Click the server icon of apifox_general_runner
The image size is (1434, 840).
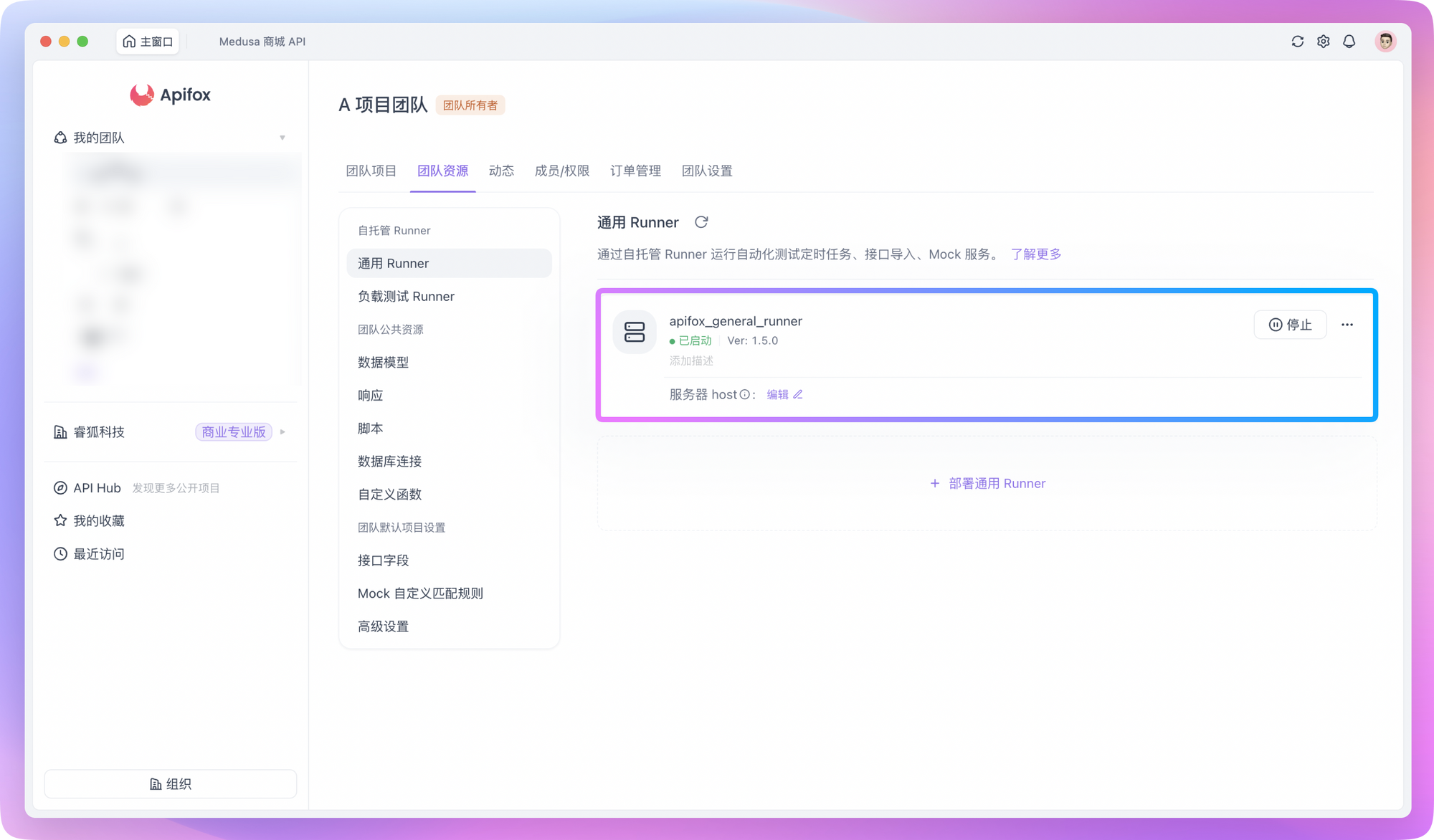[635, 332]
